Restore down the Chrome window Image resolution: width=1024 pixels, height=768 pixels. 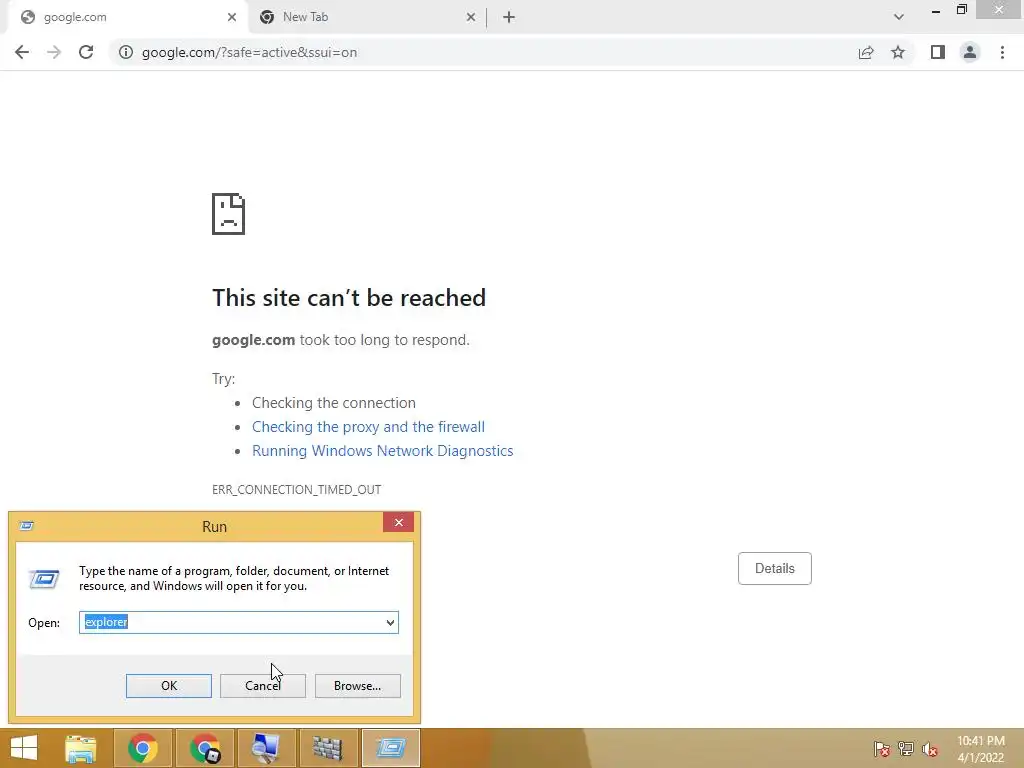pos(962,10)
